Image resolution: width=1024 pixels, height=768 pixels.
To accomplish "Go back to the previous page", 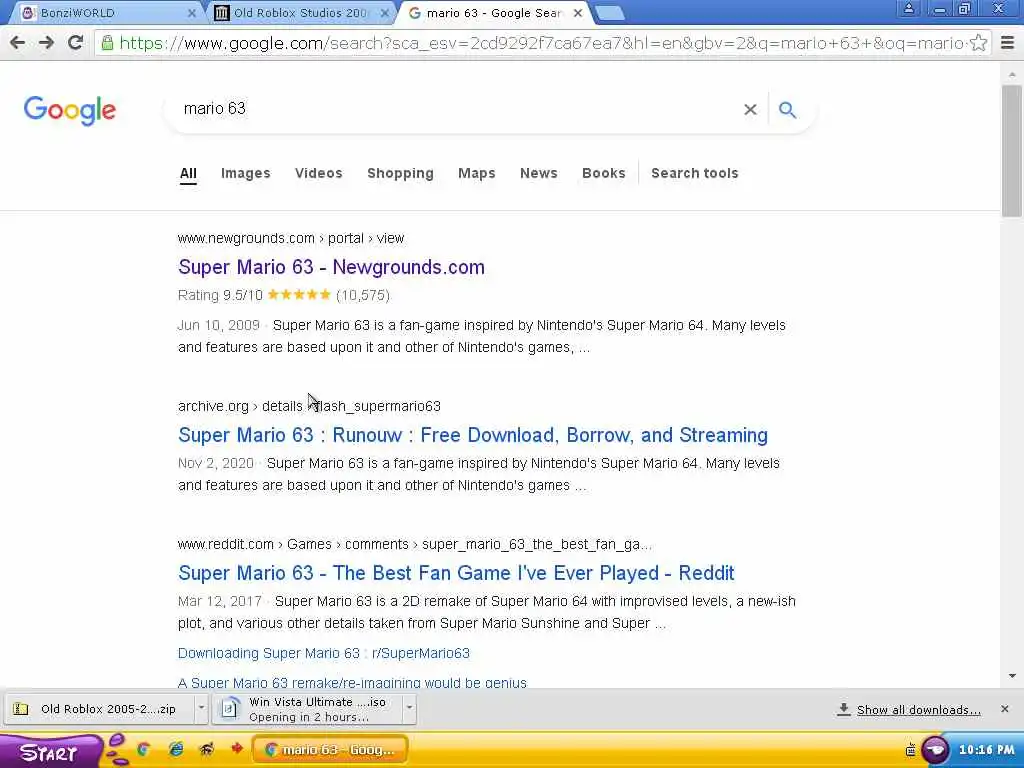I will (x=18, y=43).
